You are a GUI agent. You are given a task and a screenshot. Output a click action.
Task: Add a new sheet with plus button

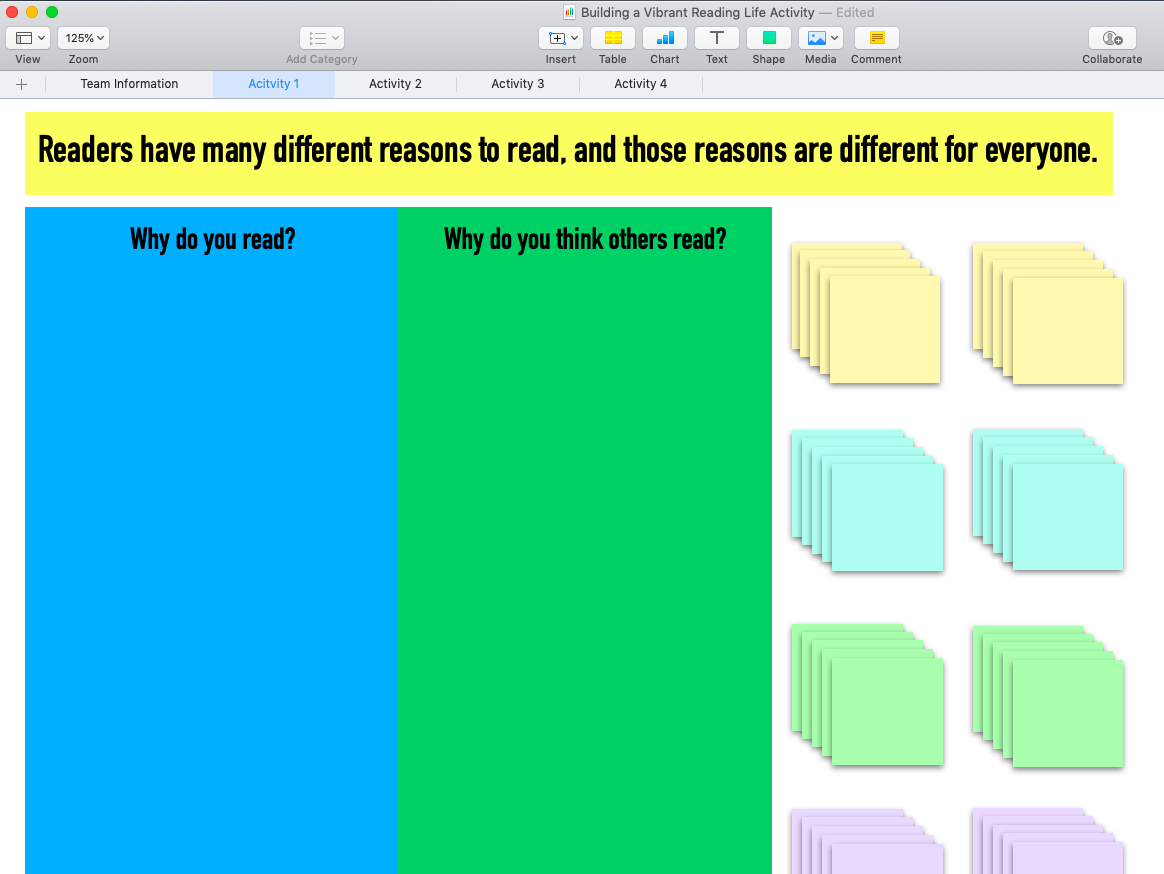pos(22,84)
